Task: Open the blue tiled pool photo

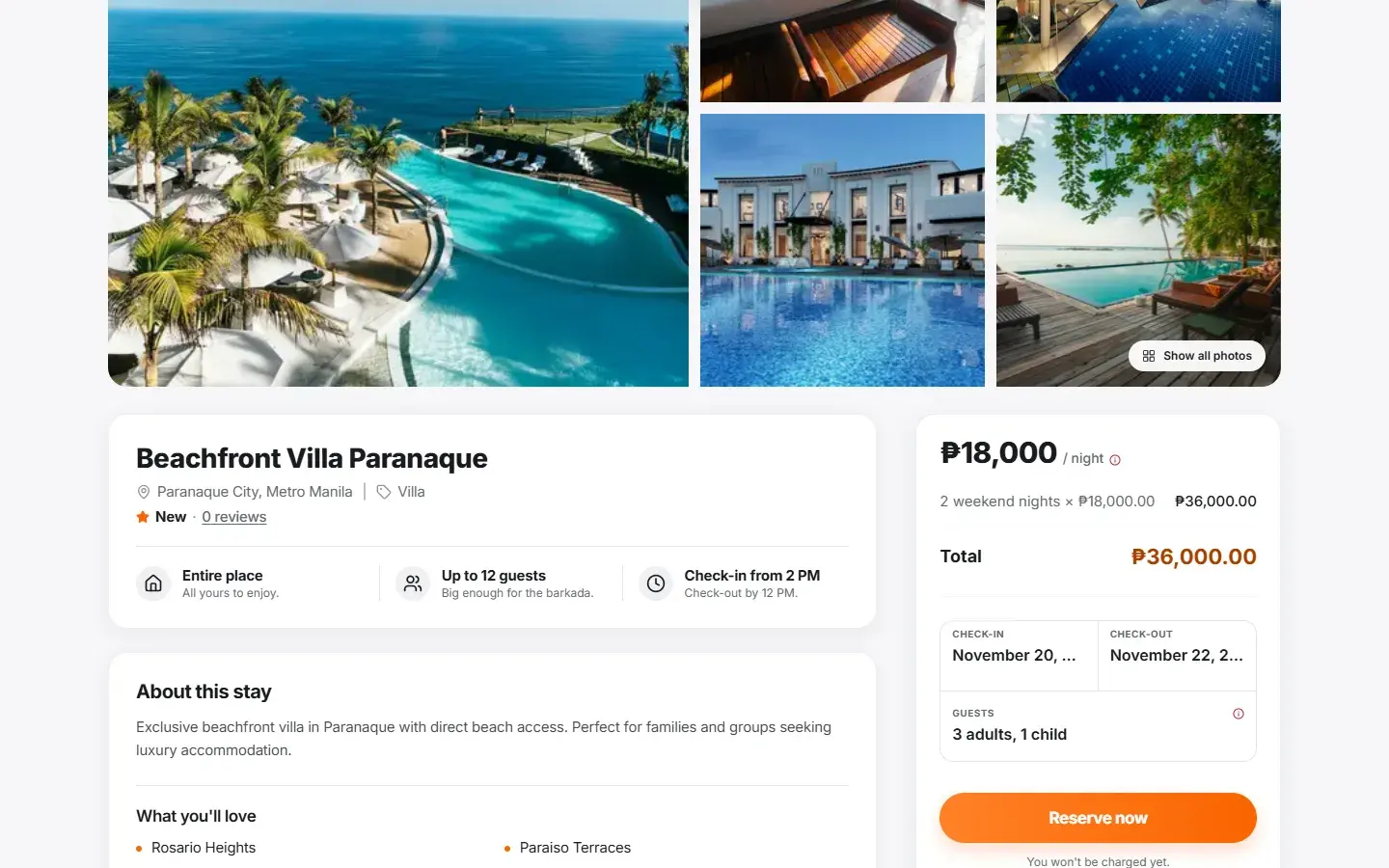Action: [x=1138, y=50]
